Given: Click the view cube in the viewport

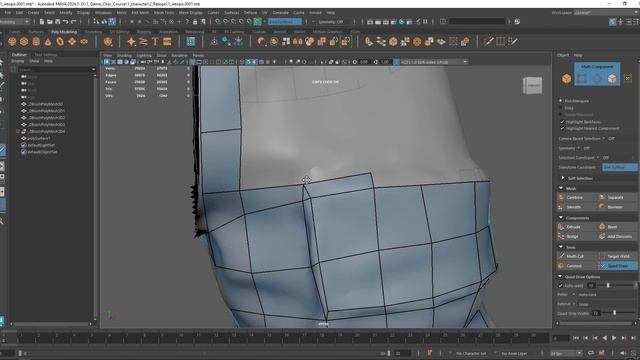Looking at the screenshot, I should [533, 86].
